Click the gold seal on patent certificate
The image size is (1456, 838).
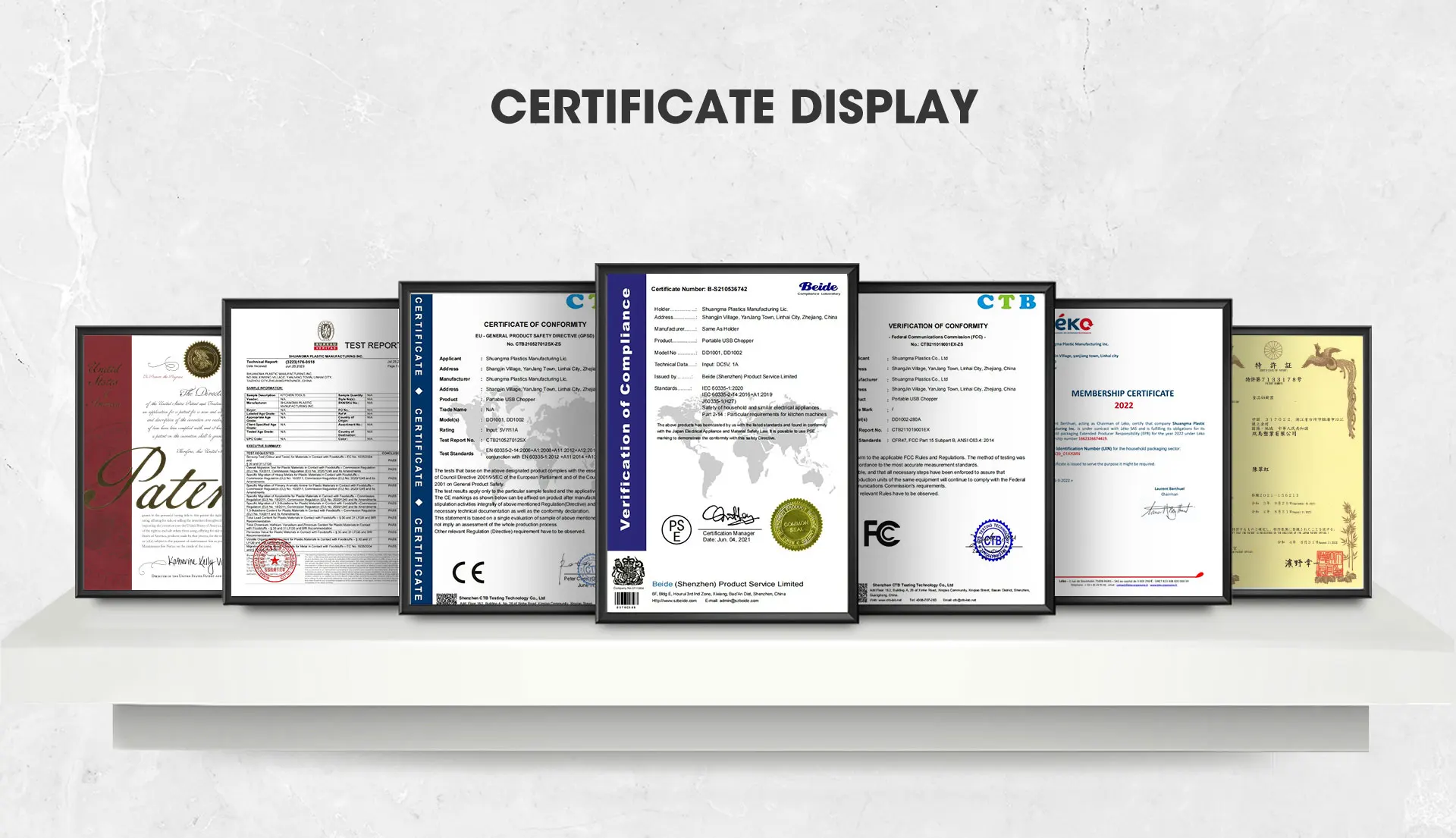point(202,359)
